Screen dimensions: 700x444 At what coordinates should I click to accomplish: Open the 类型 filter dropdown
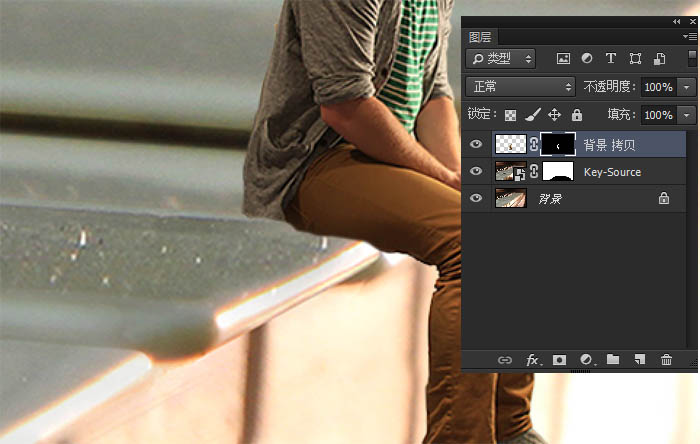click(x=501, y=58)
